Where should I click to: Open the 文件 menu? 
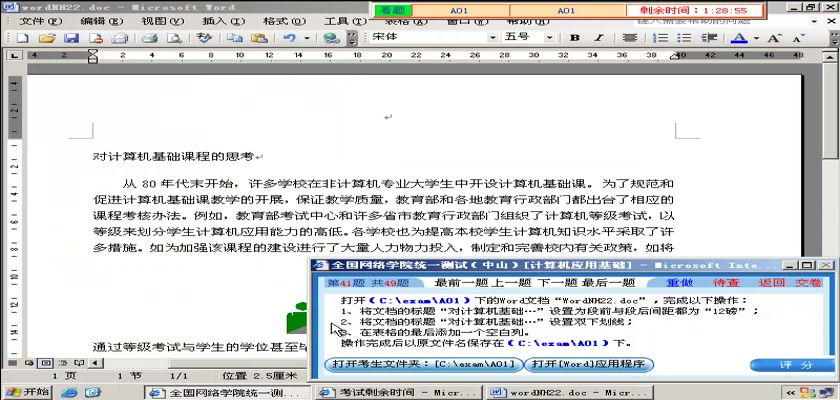[41, 21]
